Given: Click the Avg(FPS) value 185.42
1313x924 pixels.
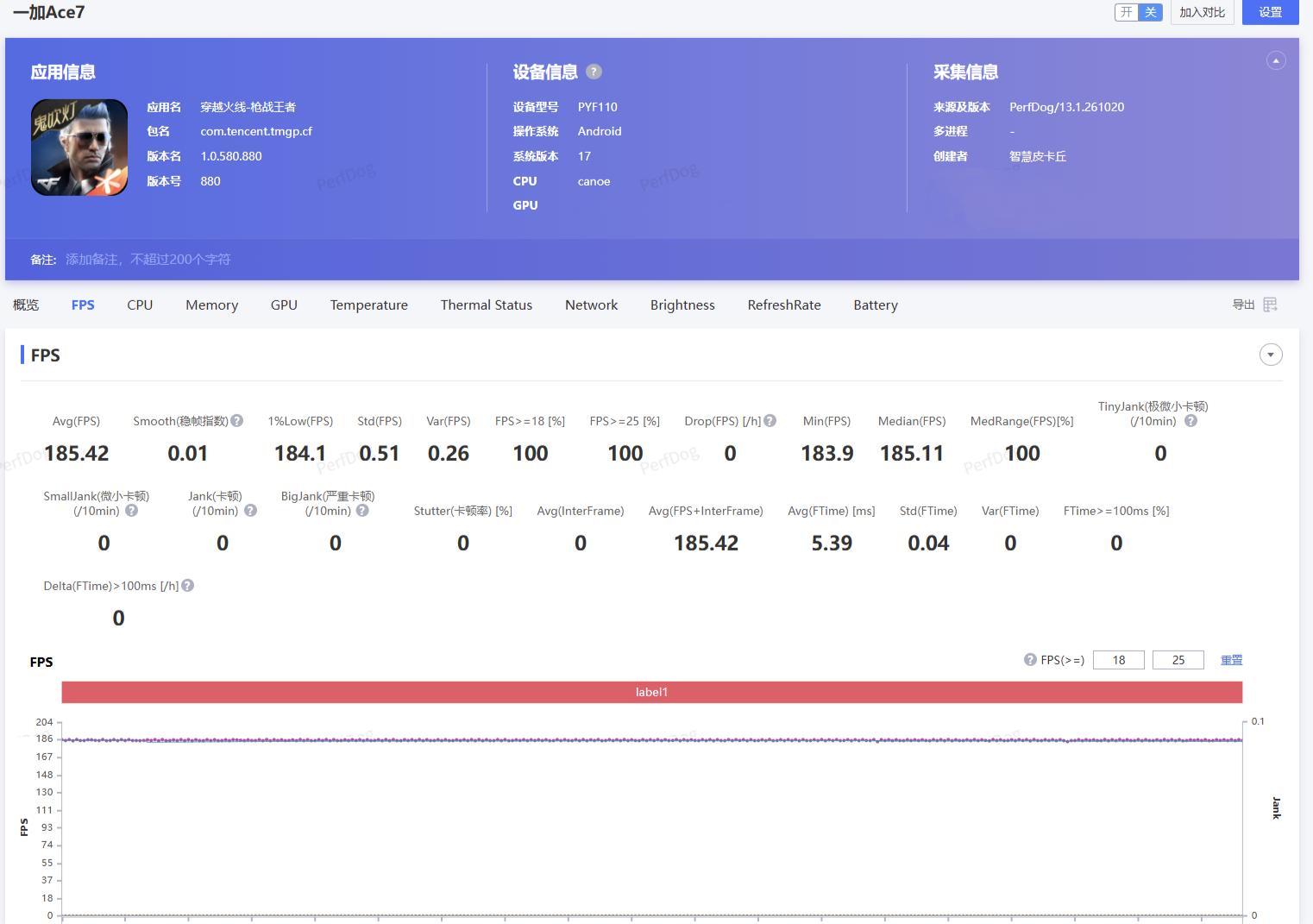Looking at the screenshot, I should click(x=77, y=454).
